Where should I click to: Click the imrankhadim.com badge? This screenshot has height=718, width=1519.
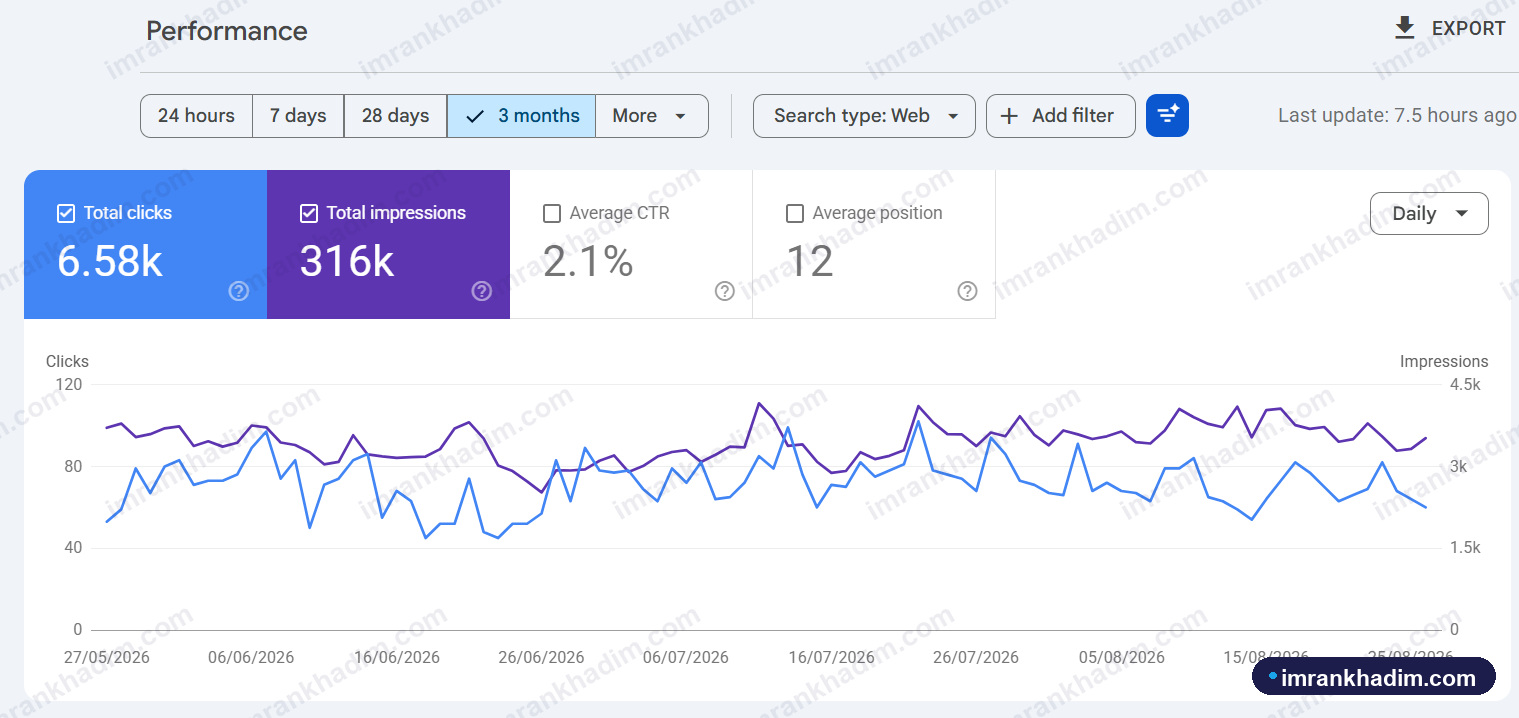pos(1374,677)
